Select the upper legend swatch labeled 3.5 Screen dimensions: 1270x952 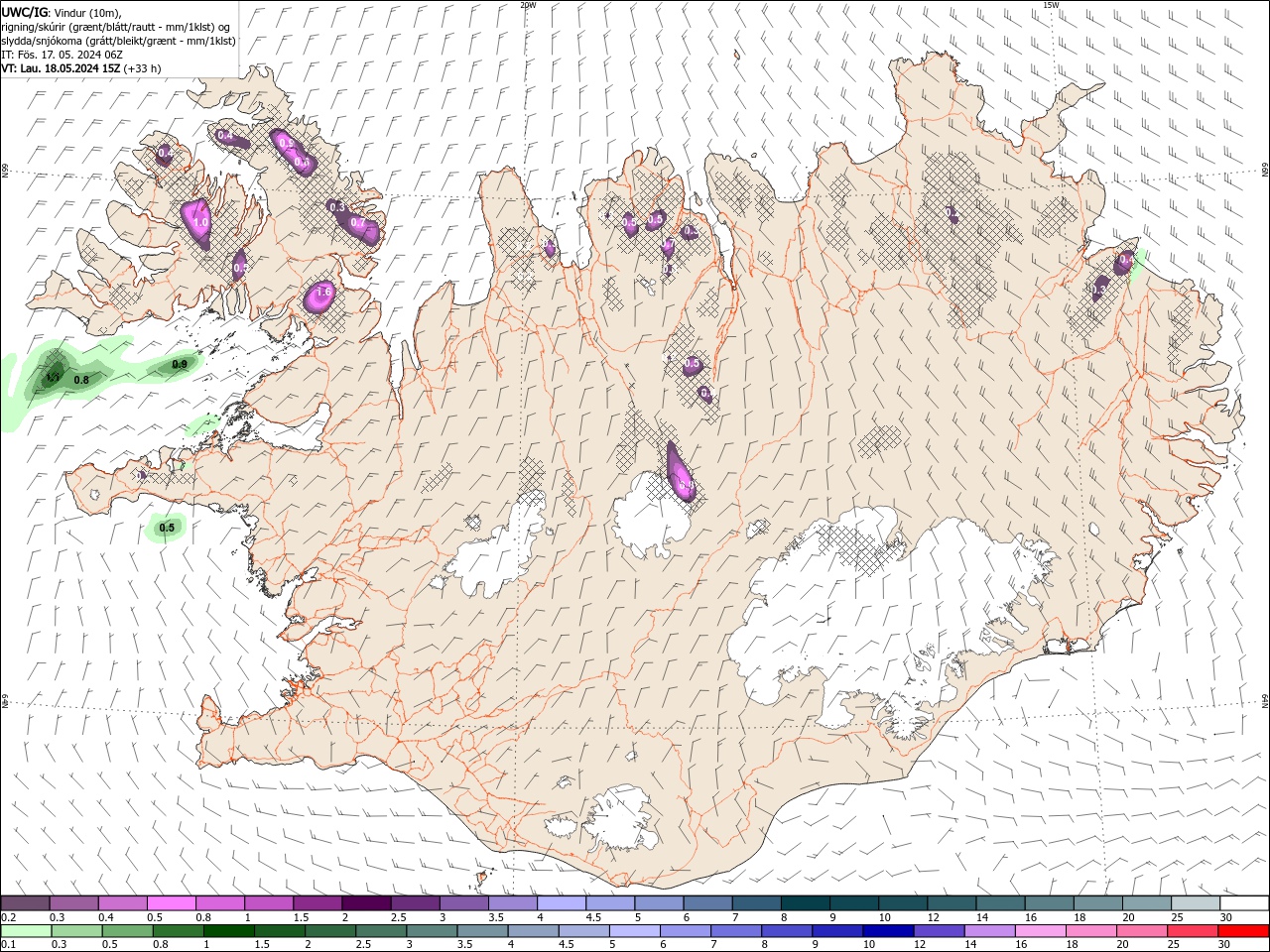513,902
